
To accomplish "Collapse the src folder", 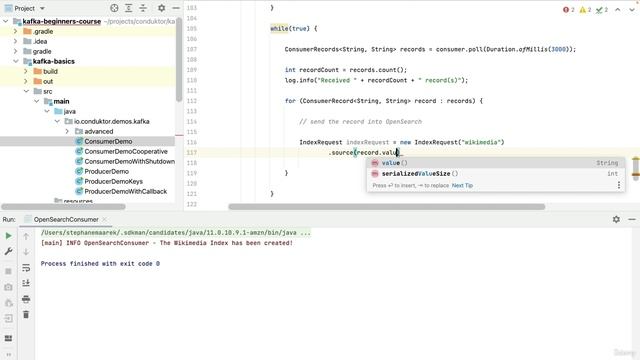I will pos(26,91).
